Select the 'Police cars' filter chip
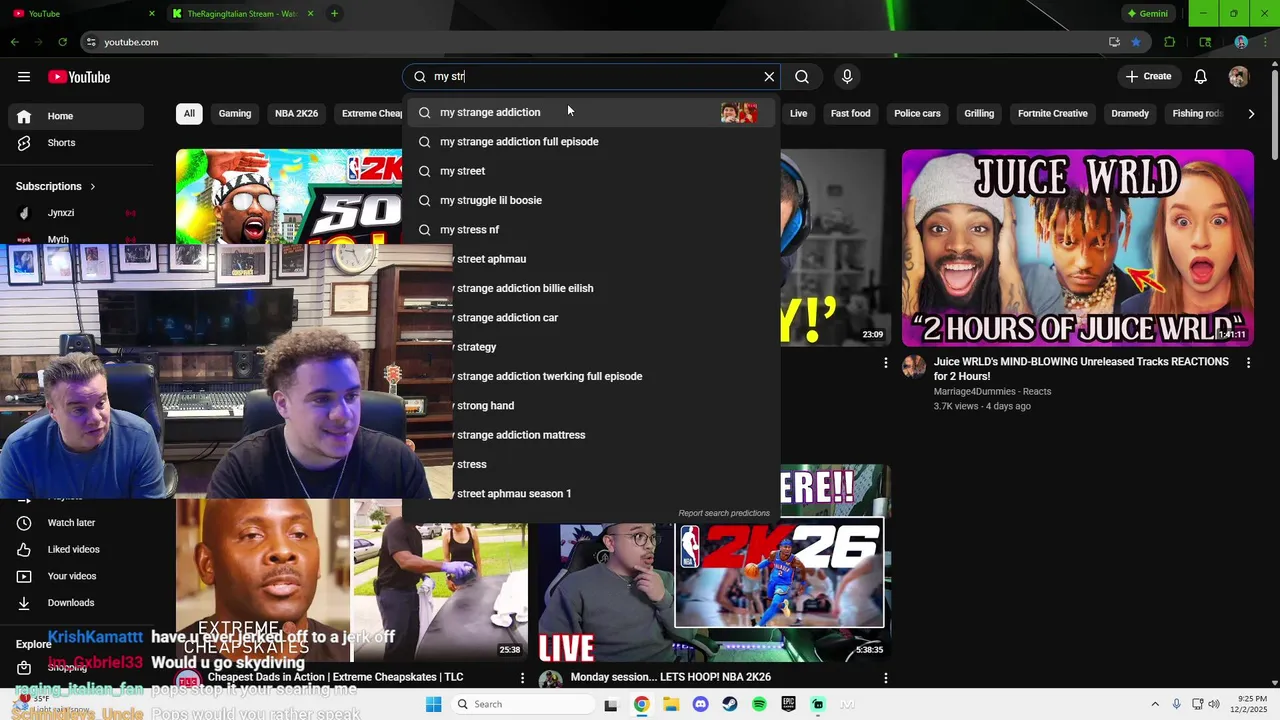The image size is (1280, 720). 917,113
